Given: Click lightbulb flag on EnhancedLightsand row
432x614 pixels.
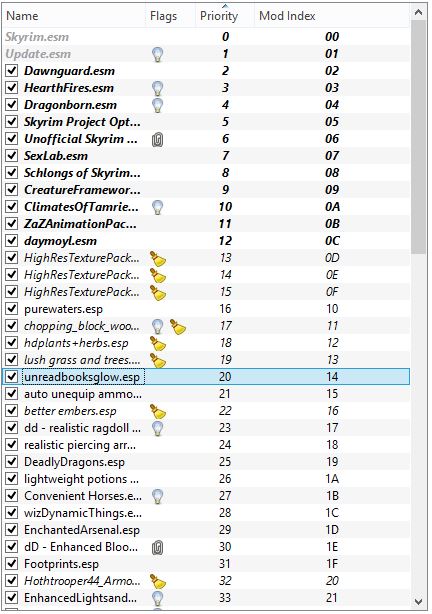Looking at the screenshot, I should click(157, 598).
